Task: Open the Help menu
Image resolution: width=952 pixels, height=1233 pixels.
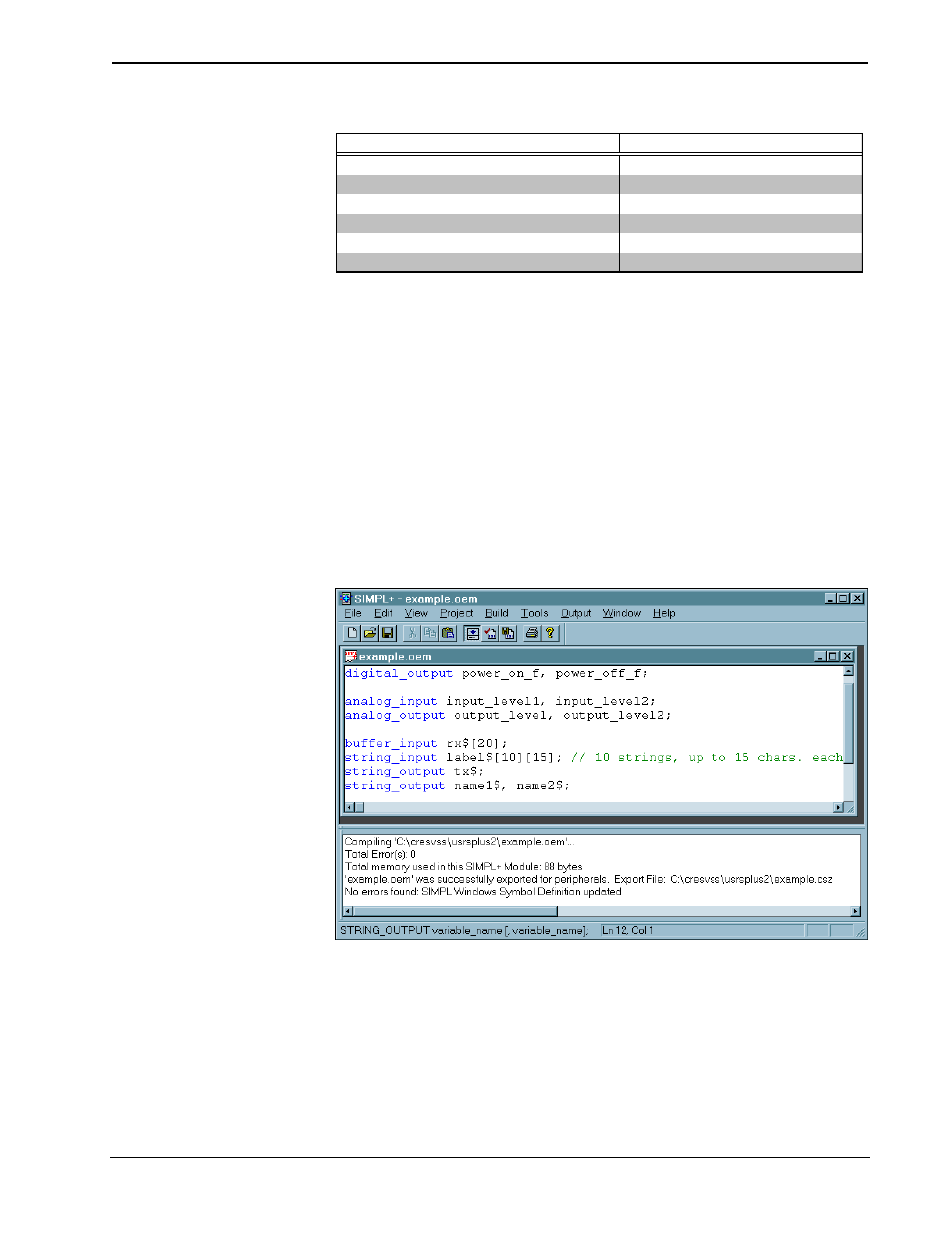Action: click(x=665, y=613)
